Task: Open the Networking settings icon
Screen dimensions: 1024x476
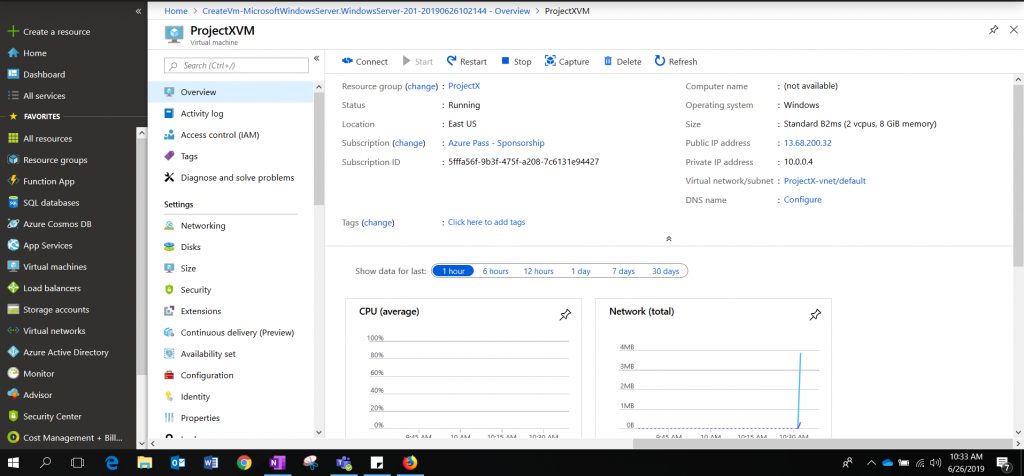Action: click(169, 226)
